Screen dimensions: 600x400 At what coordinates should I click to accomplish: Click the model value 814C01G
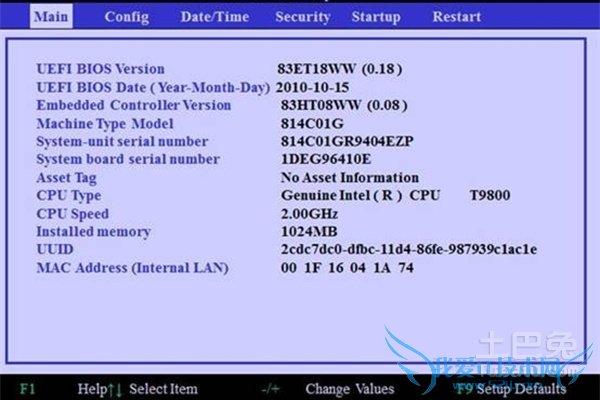coord(312,124)
